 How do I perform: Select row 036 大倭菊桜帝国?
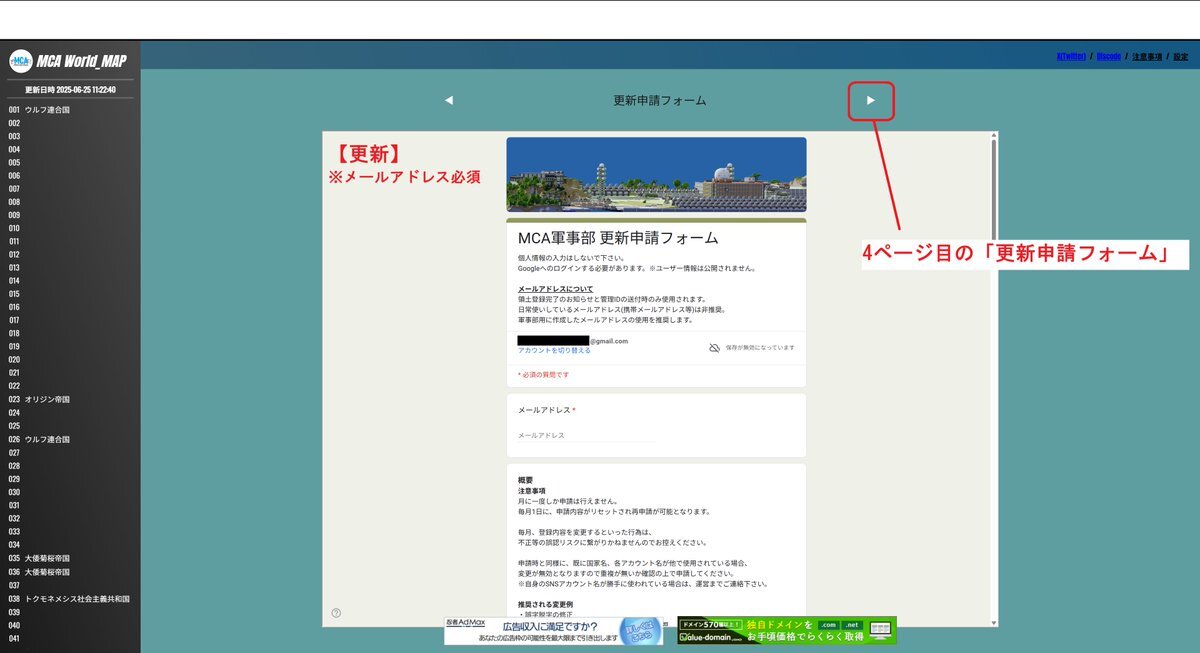click(70, 572)
